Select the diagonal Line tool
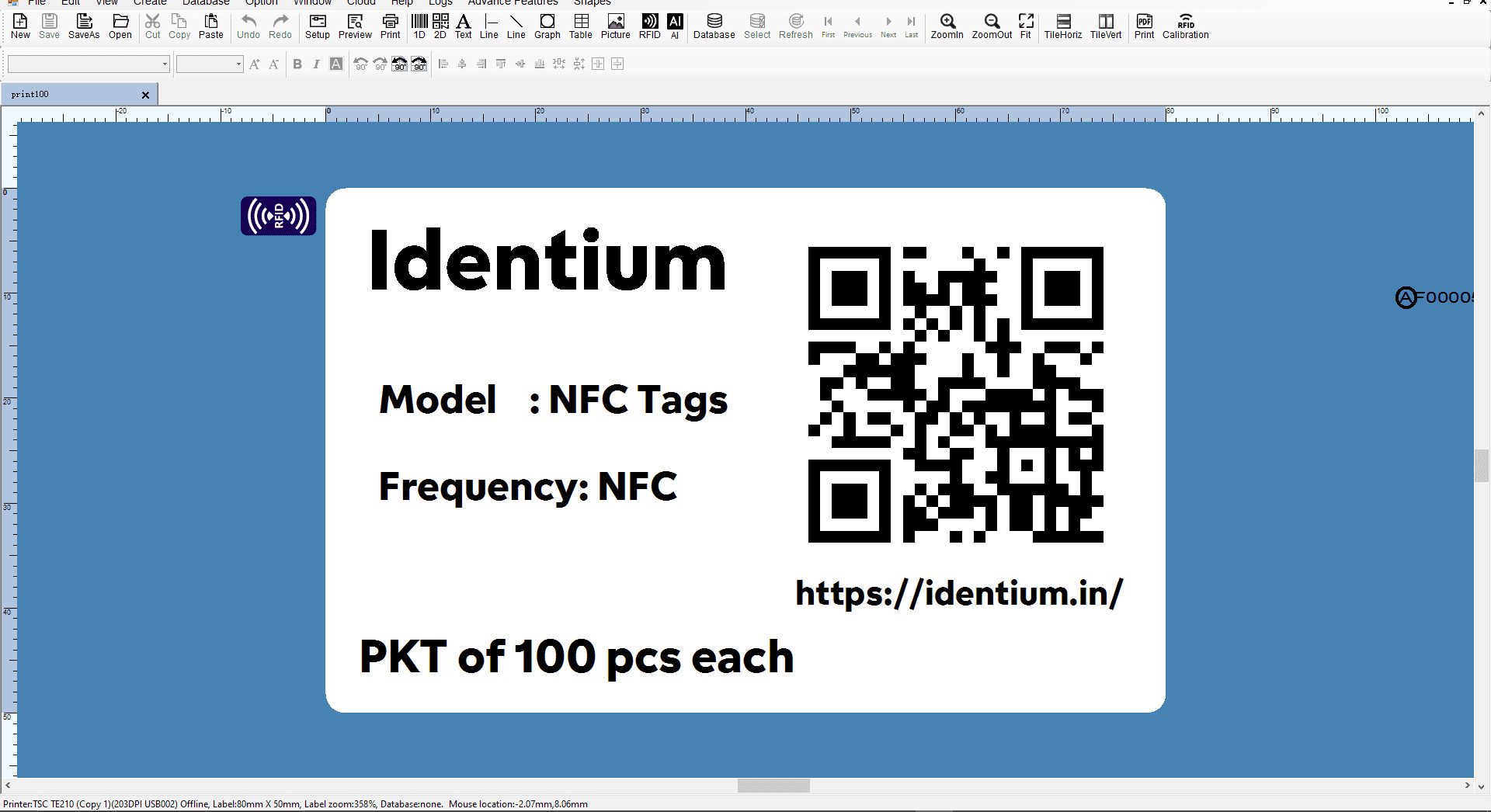Viewport: 1491px width, 812px height. point(516,26)
